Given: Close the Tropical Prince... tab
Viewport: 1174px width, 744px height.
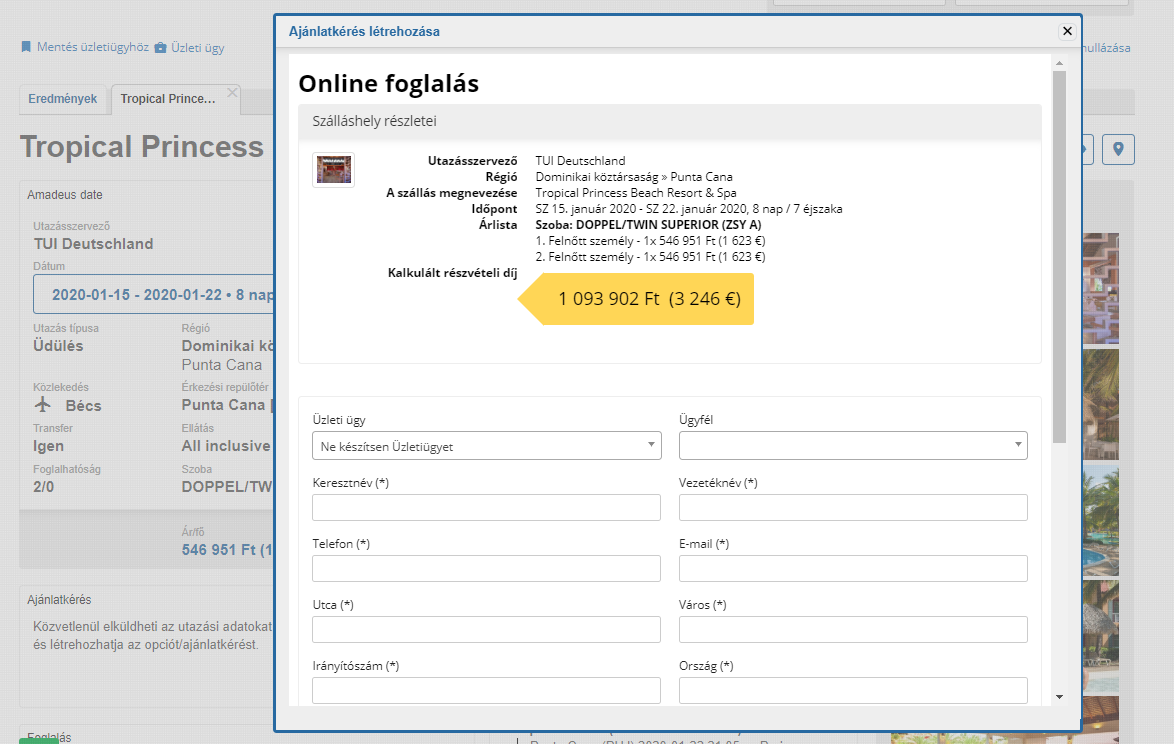Looking at the screenshot, I should (232, 93).
